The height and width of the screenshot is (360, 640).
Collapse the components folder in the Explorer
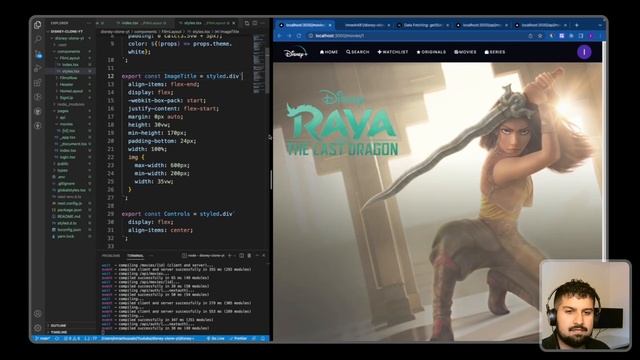69,51
